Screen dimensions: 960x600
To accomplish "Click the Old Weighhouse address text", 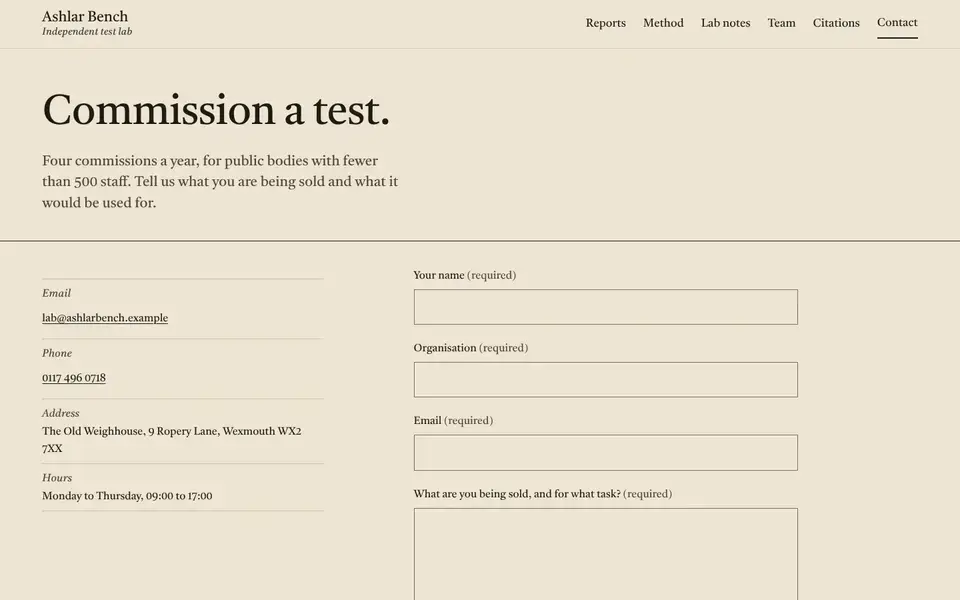I will (171, 440).
